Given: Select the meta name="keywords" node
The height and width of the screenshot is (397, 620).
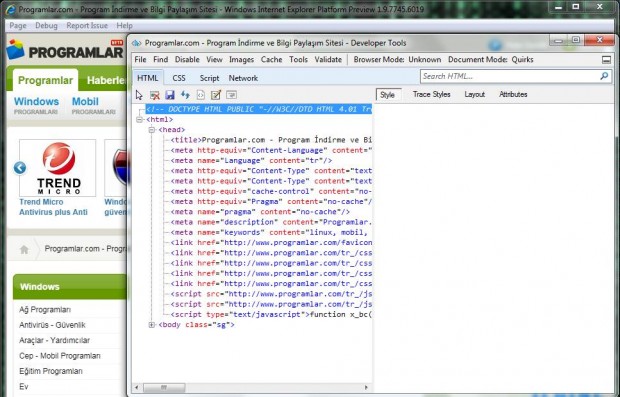Looking at the screenshot, I should pyautogui.click(x=270, y=233).
